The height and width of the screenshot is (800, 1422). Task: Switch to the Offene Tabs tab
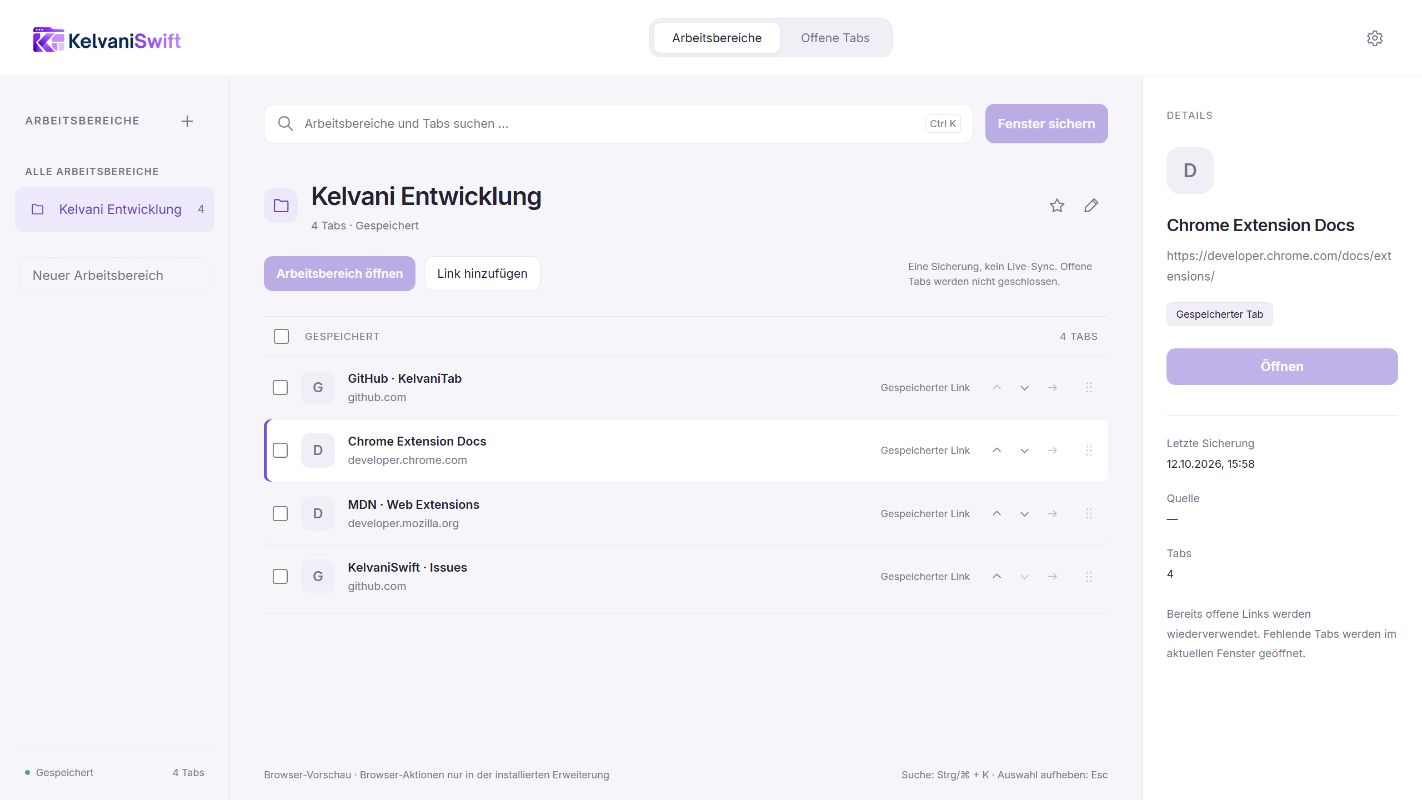pyautogui.click(x=835, y=38)
